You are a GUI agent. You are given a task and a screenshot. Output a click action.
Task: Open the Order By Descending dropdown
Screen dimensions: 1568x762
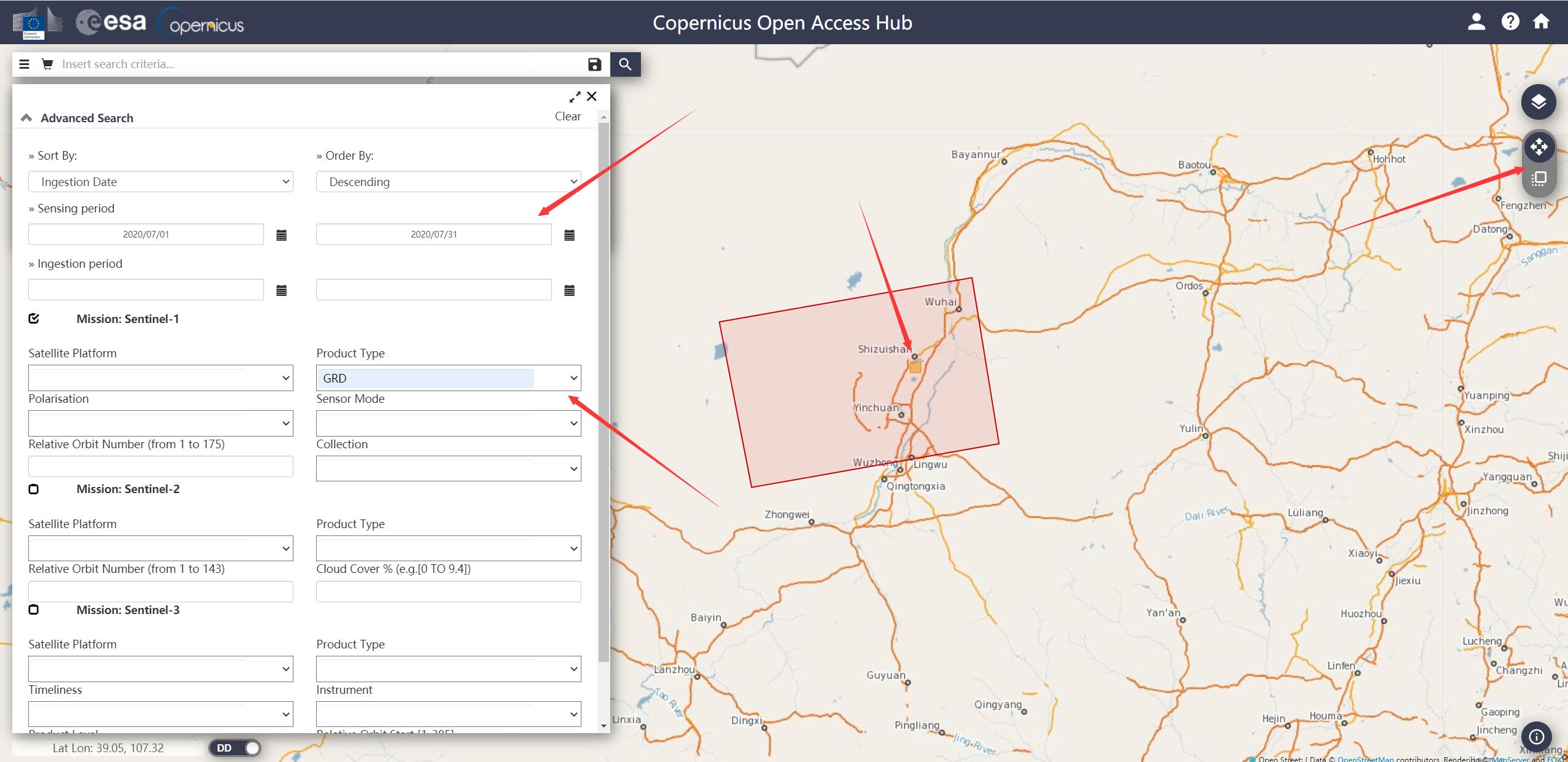(449, 182)
